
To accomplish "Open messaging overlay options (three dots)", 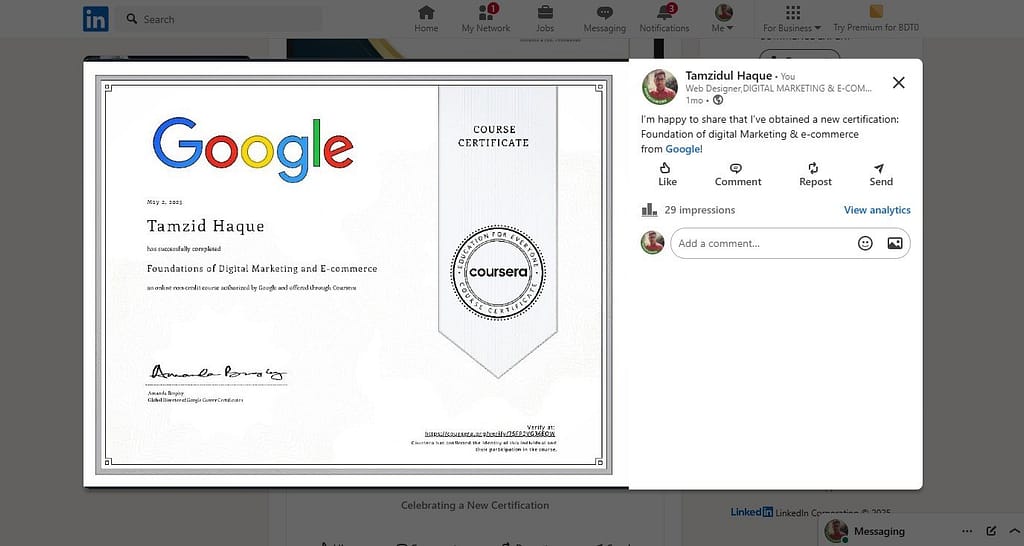I will pyautogui.click(x=967, y=531).
